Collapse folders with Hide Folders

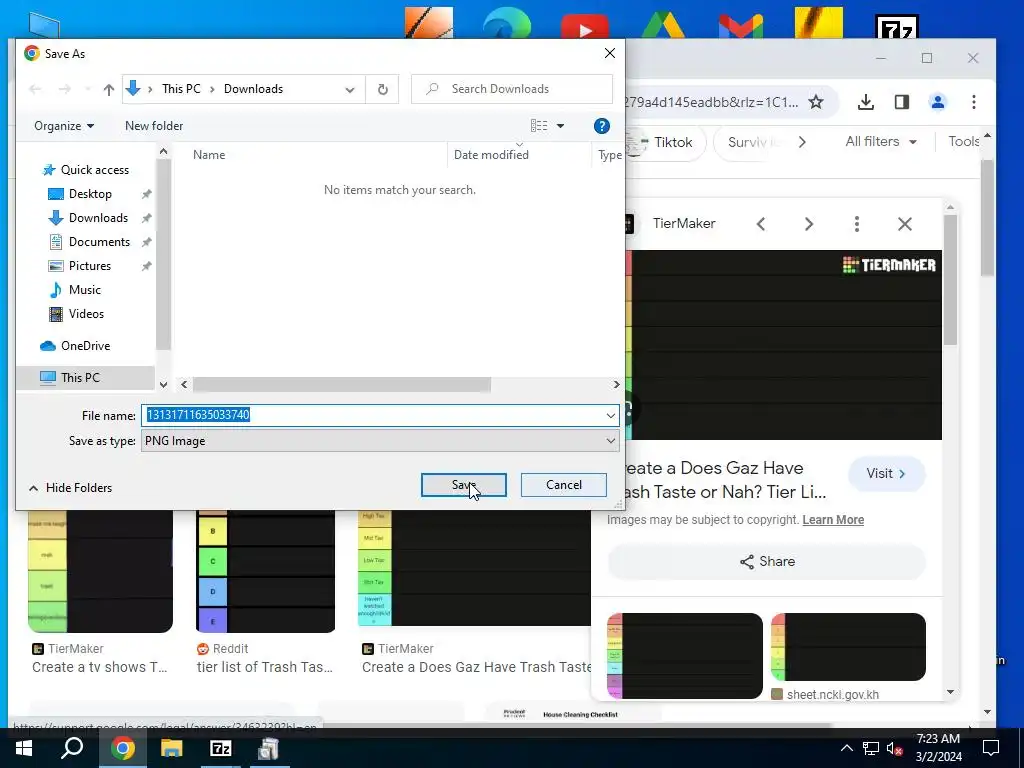point(70,488)
